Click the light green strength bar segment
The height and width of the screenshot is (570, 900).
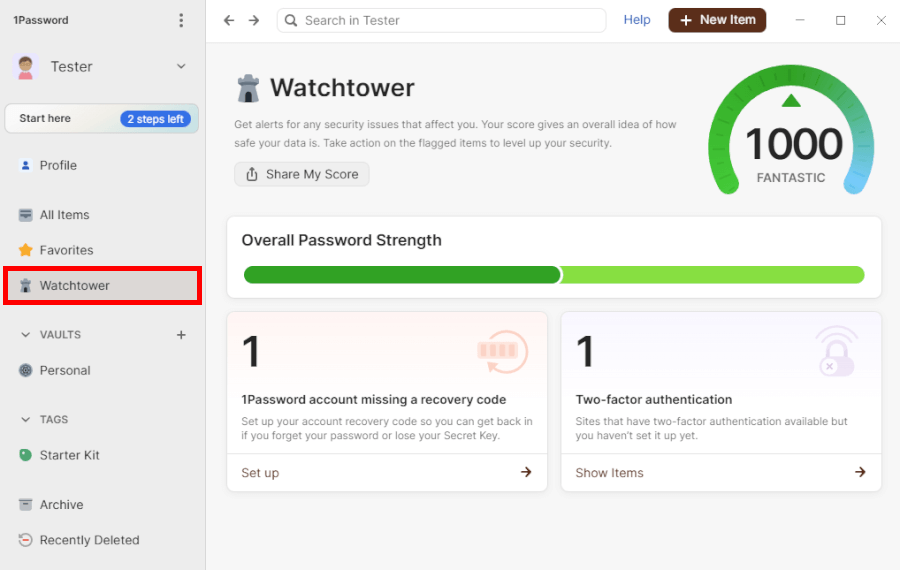coord(712,275)
